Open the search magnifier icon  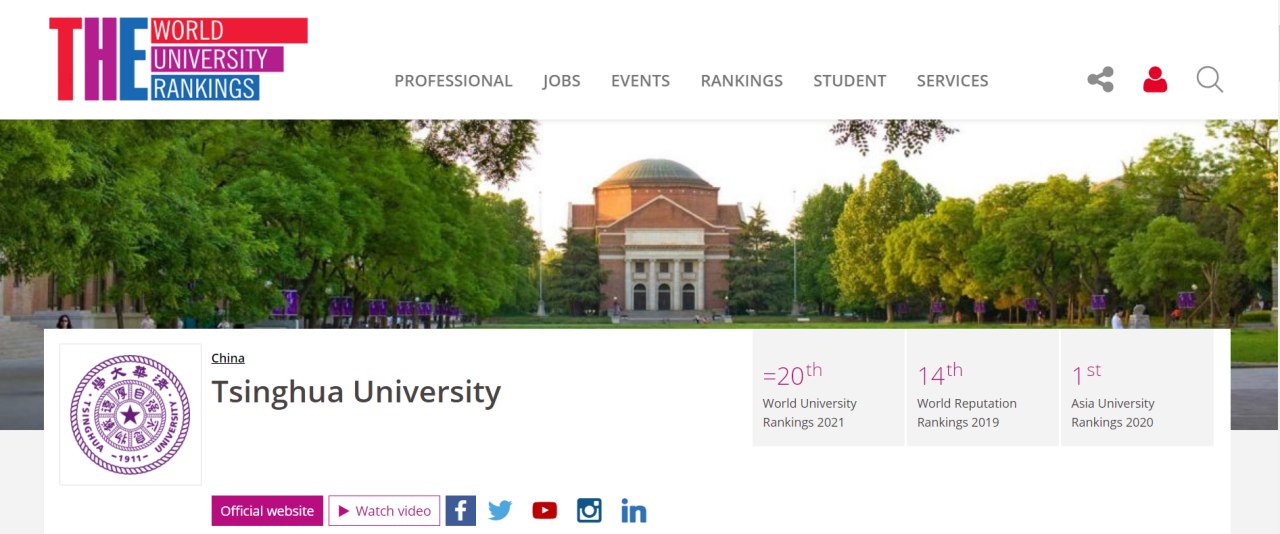1210,80
